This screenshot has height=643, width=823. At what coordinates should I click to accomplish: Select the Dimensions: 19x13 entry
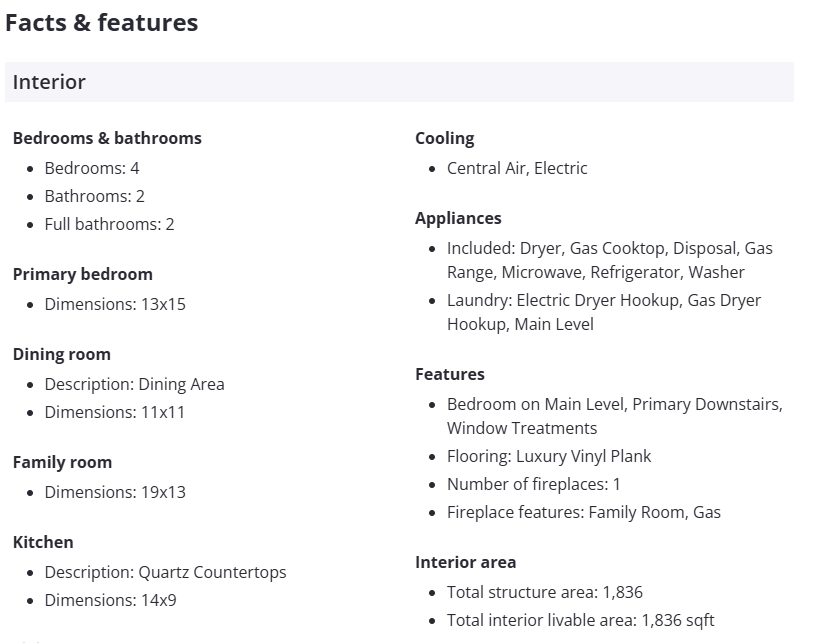(x=115, y=492)
